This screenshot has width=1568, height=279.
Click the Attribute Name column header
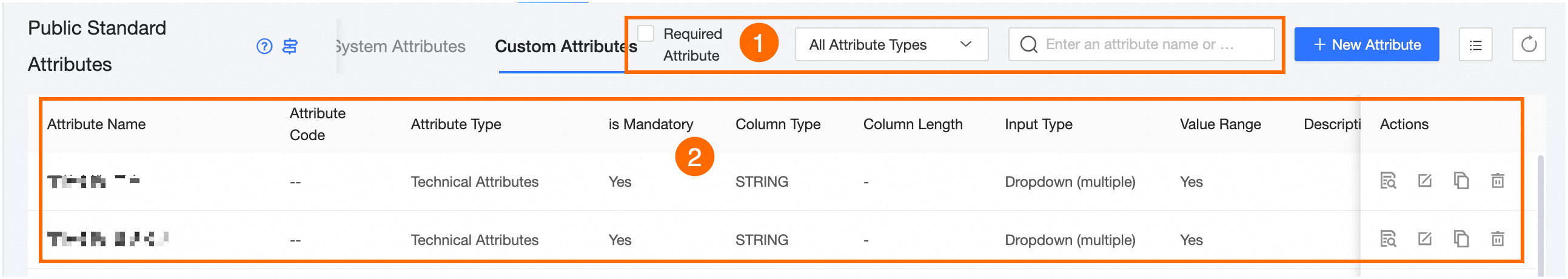(96, 124)
